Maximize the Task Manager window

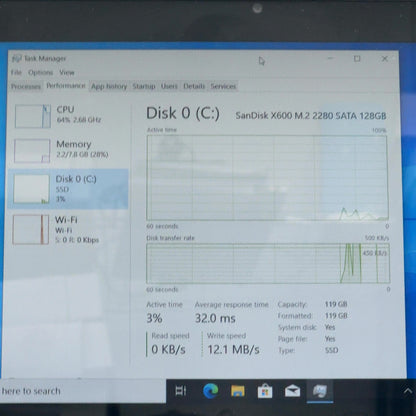(x=357, y=59)
